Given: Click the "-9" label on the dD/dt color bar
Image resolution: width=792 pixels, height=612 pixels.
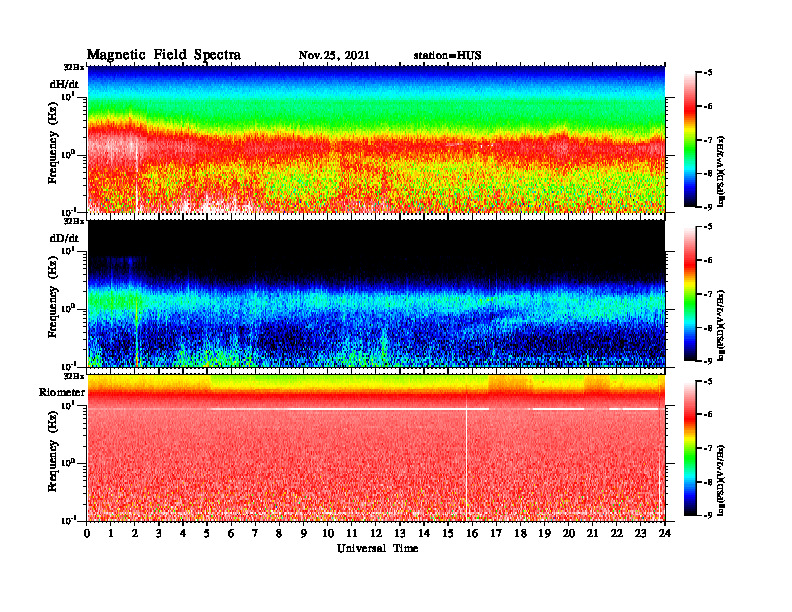Looking at the screenshot, I should tap(707, 361).
